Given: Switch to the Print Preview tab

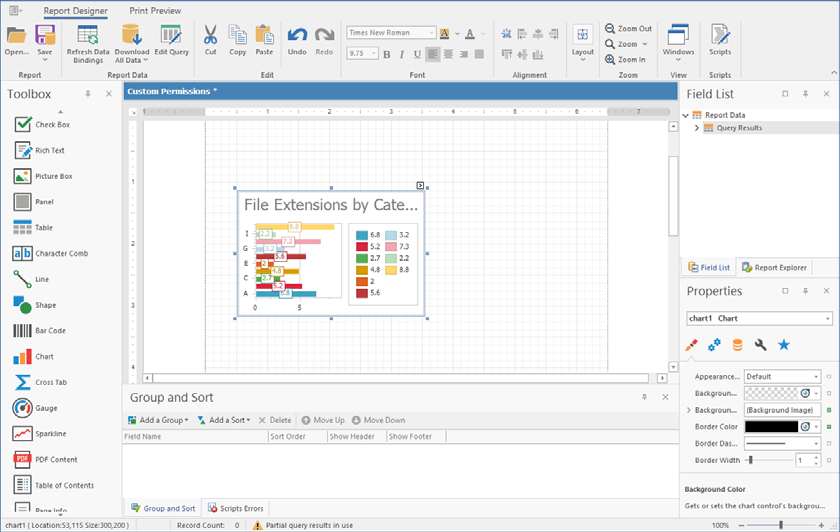Looking at the screenshot, I should 155,10.
